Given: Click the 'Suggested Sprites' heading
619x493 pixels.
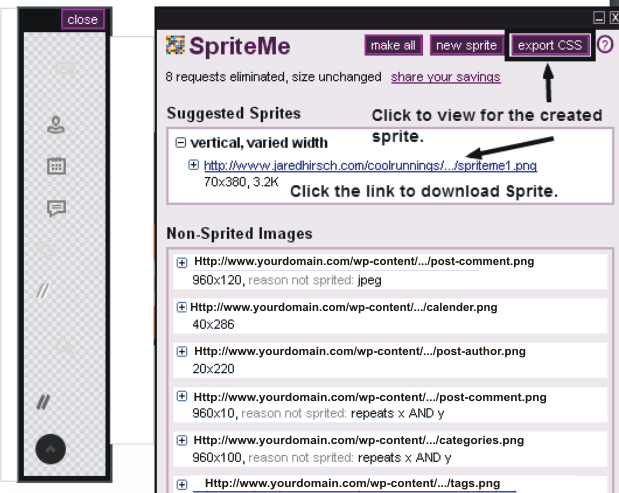Looking at the screenshot, I should tap(234, 114).
